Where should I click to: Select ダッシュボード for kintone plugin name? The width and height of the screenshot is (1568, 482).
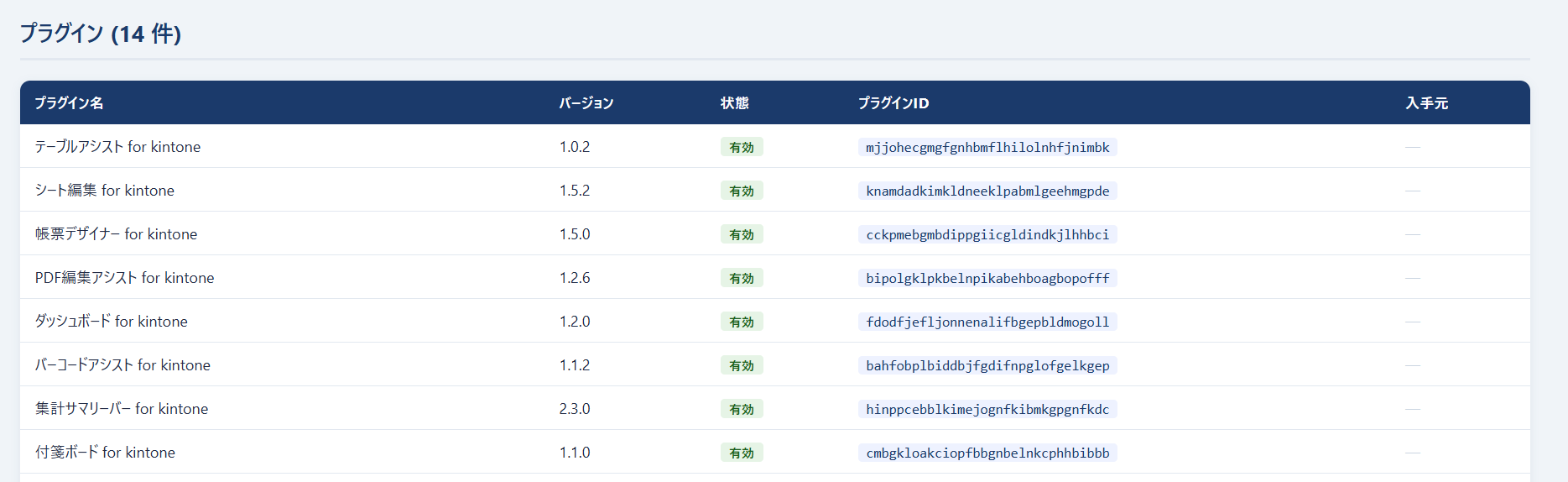[x=111, y=322]
